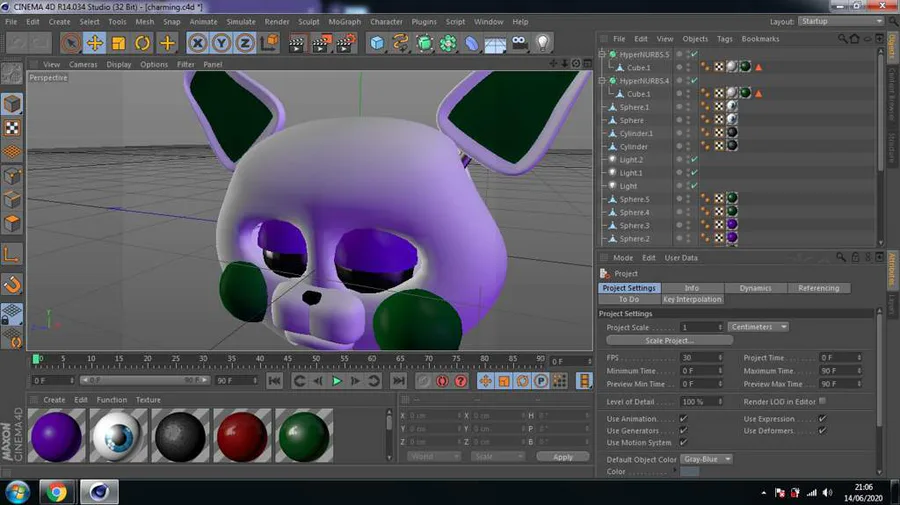Open the deformer objects icon
Screen dimensions: 900x505
pyautogui.click(x=472, y=43)
